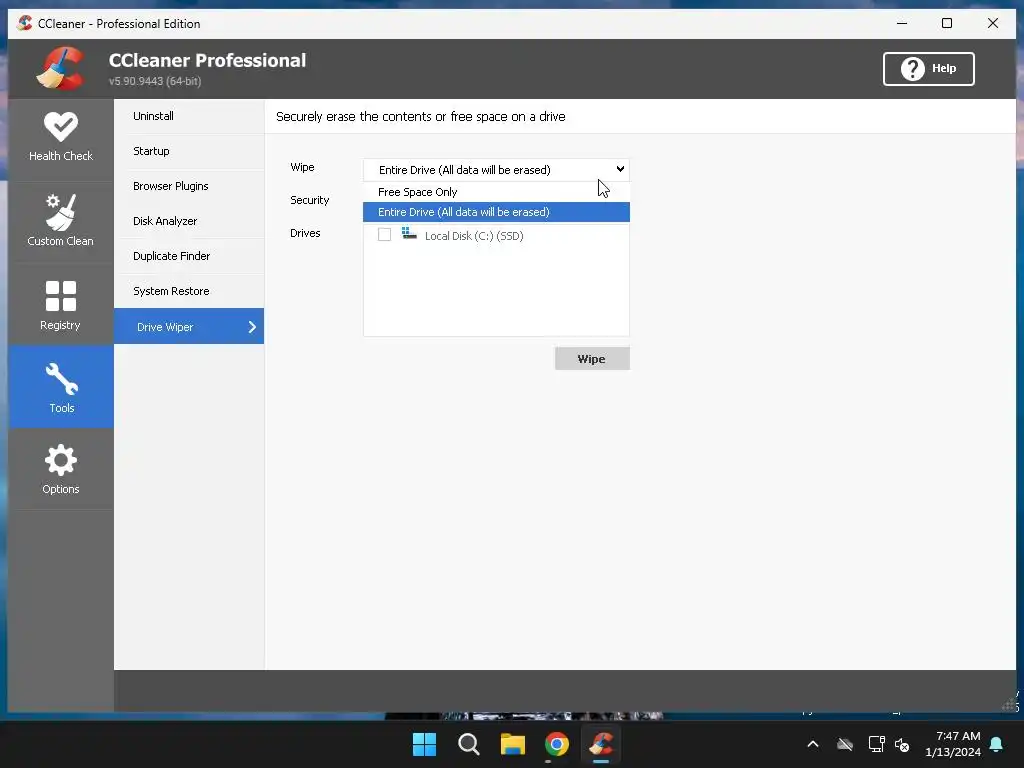Open Google Chrome from the taskbar
Viewport: 1024px width, 768px height.
556,744
